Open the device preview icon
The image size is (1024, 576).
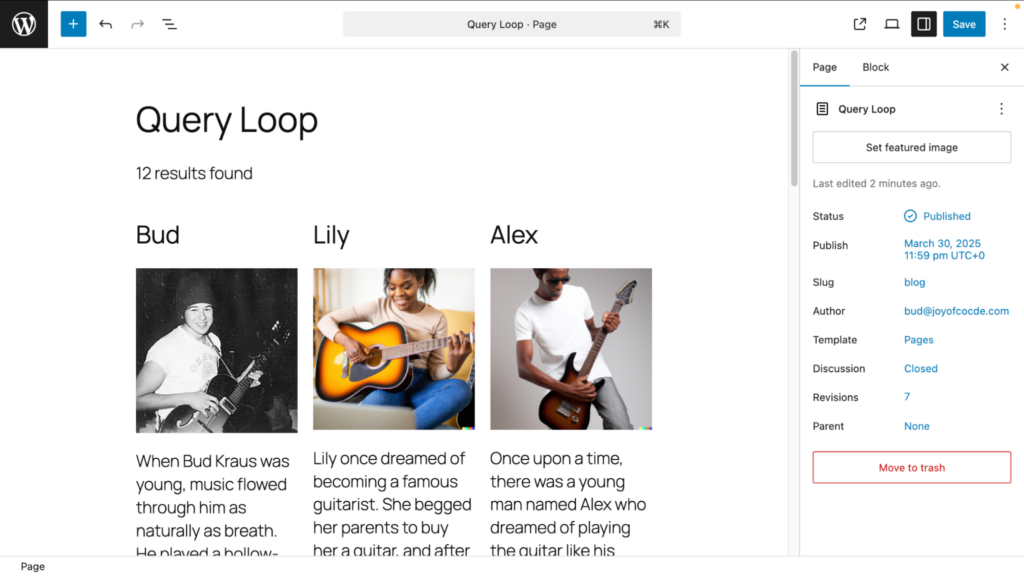click(892, 24)
